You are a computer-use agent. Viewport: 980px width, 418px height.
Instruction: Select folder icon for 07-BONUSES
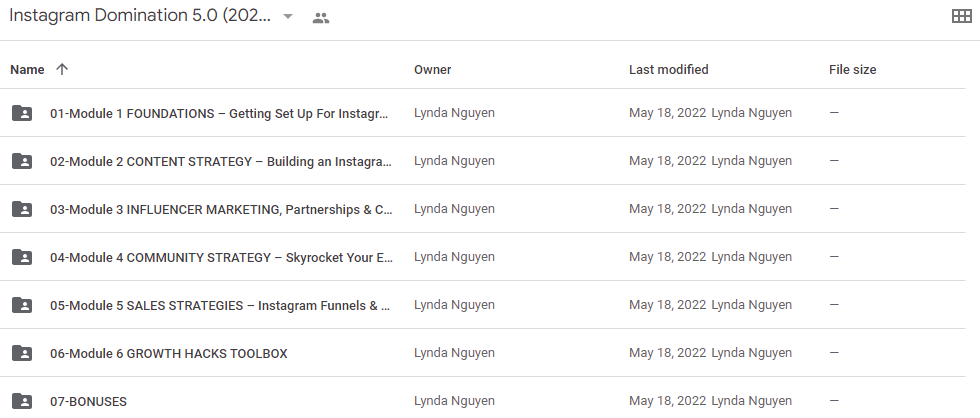(x=22, y=401)
